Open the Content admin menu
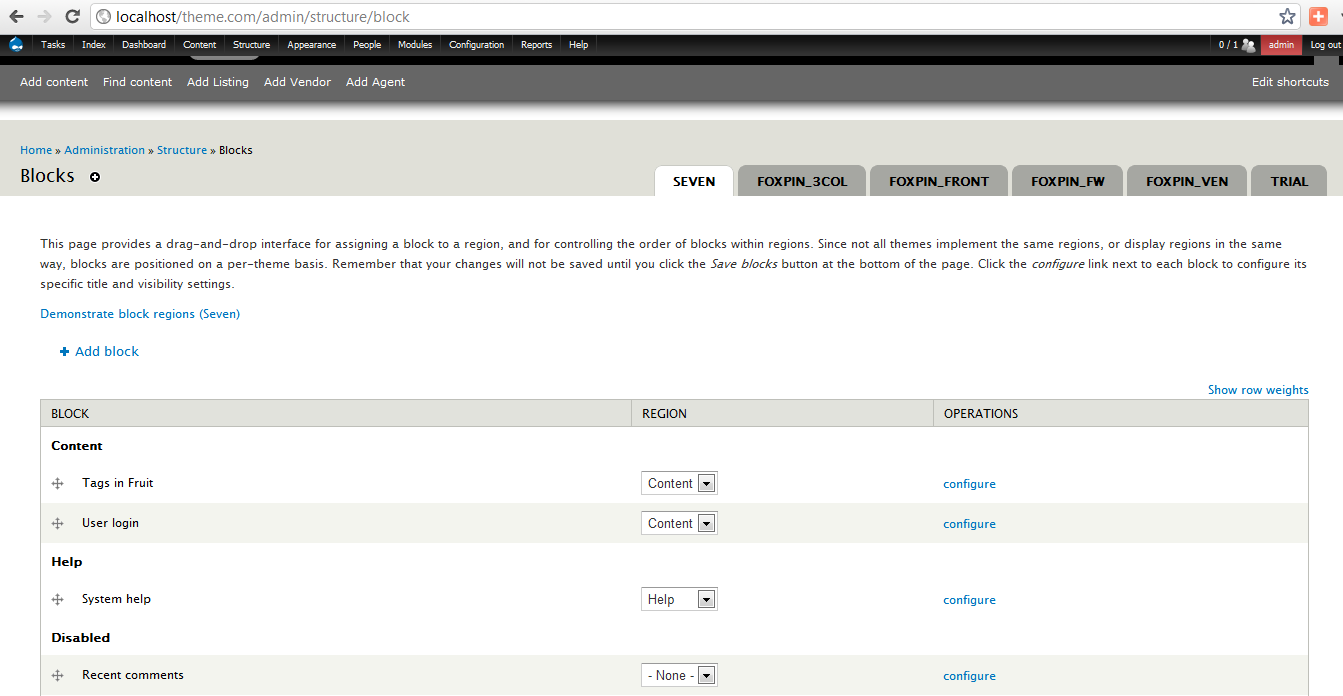The image size is (1343, 696). (x=200, y=44)
